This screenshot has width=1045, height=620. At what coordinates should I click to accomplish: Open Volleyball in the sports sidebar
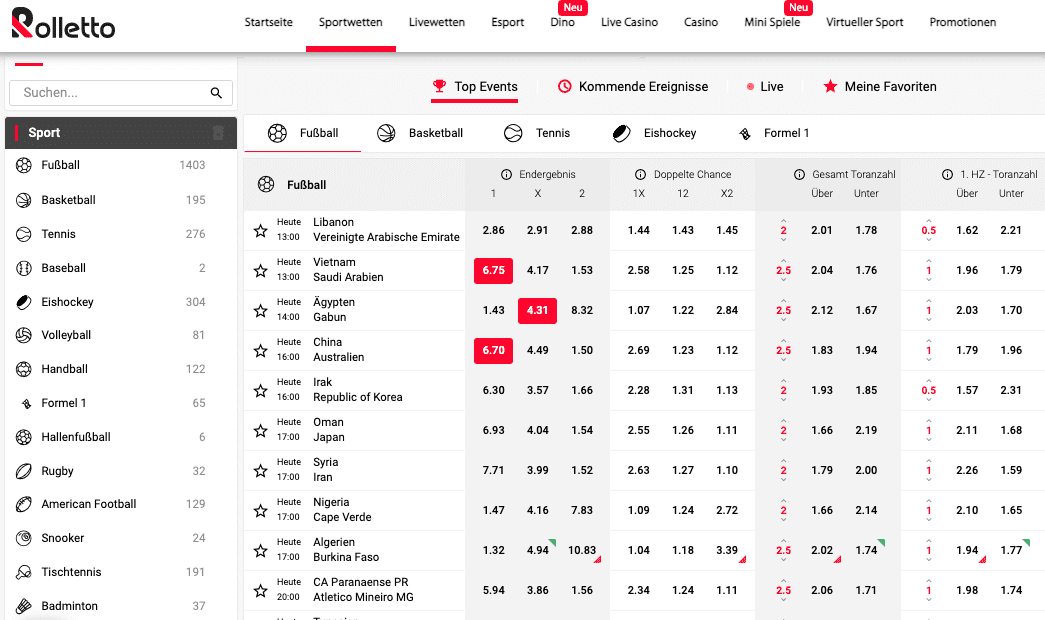[66, 335]
